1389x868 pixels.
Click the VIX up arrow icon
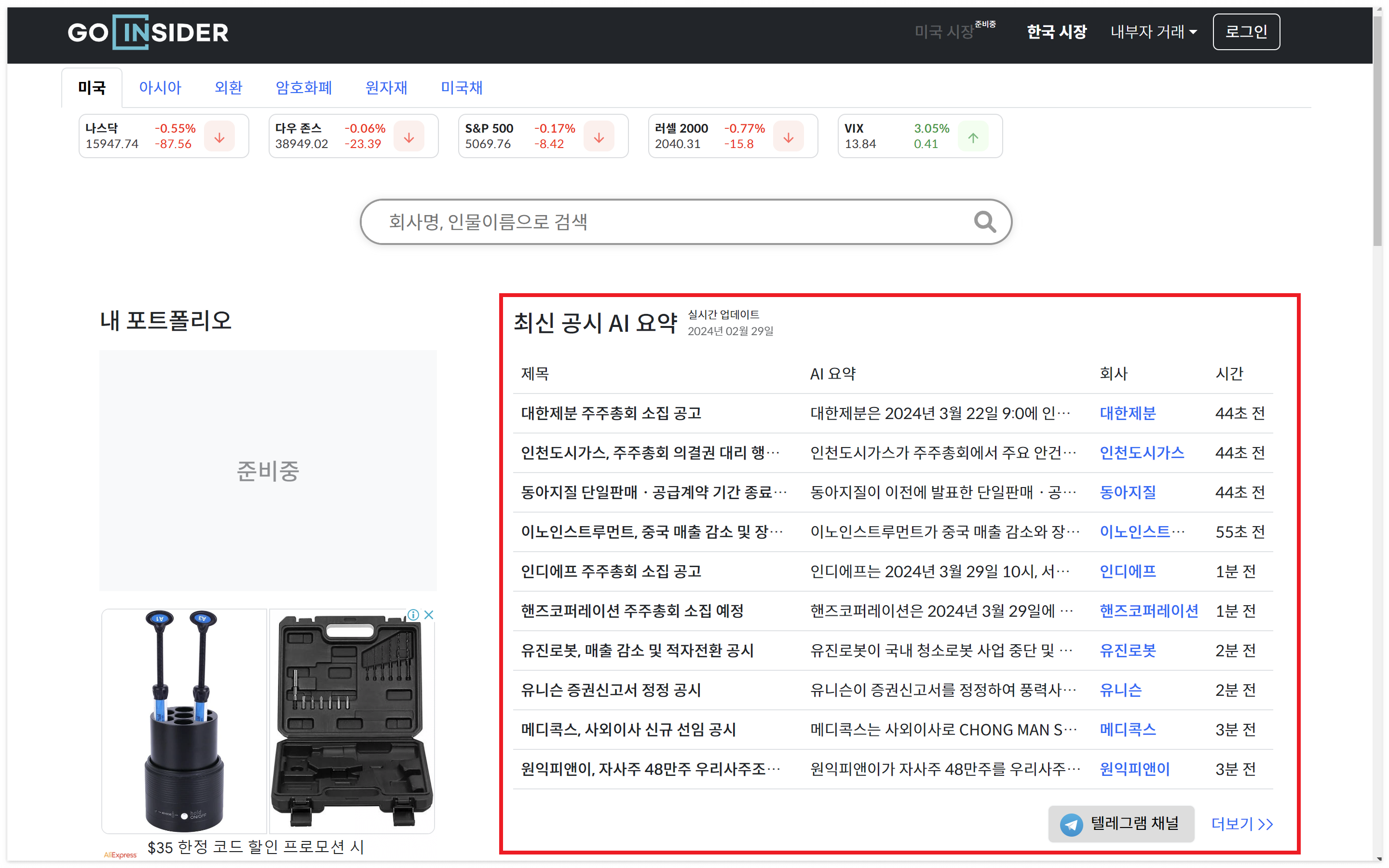click(973, 136)
